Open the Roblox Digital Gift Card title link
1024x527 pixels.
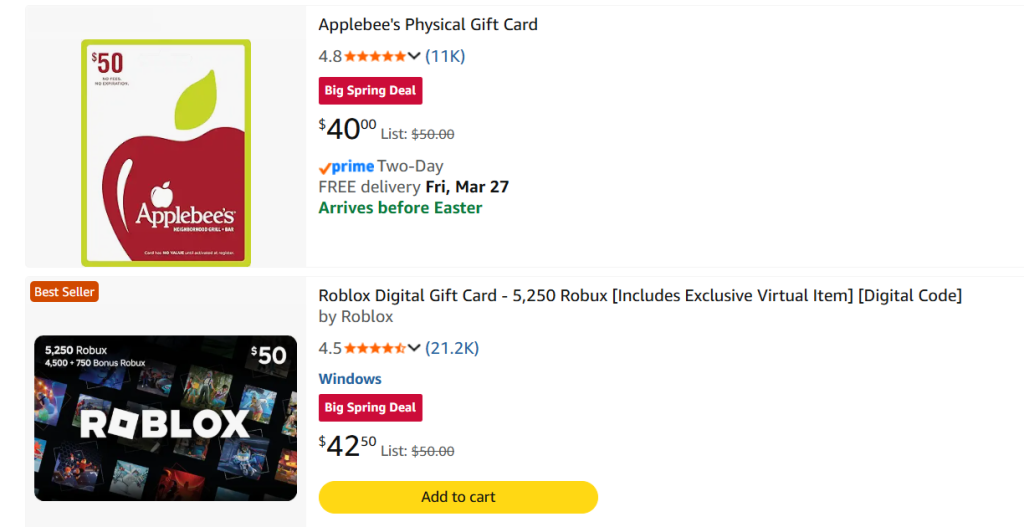640,295
